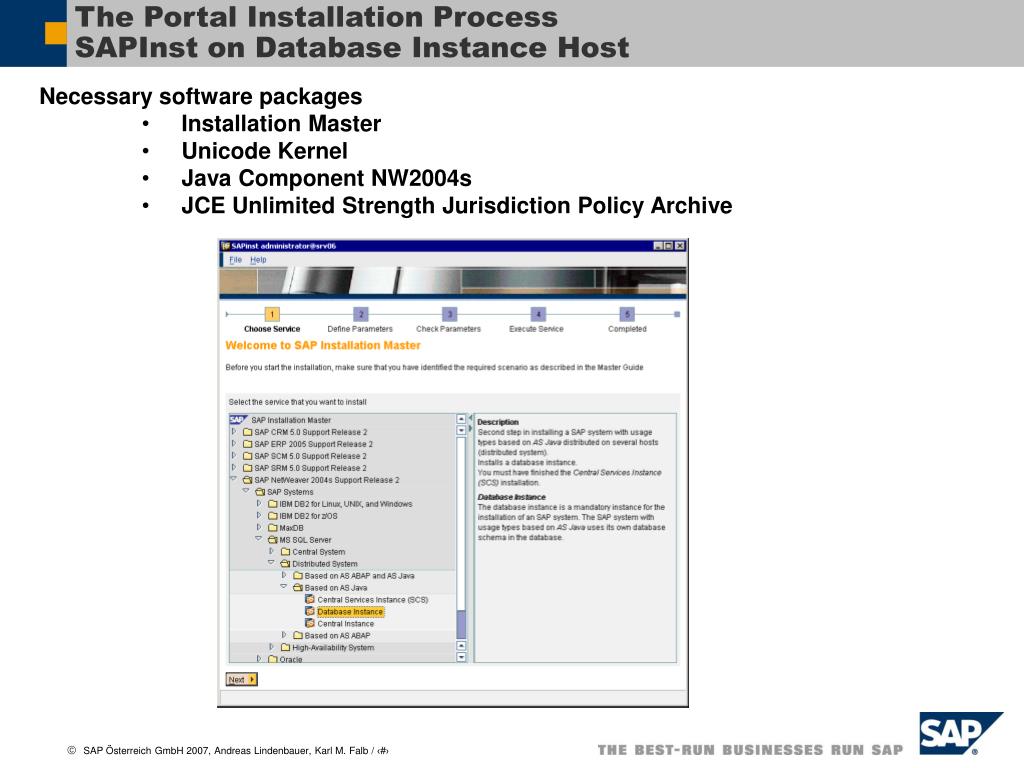The width and height of the screenshot is (1024, 768).
Task: Click the Distributed System folder icon
Action: (285, 564)
